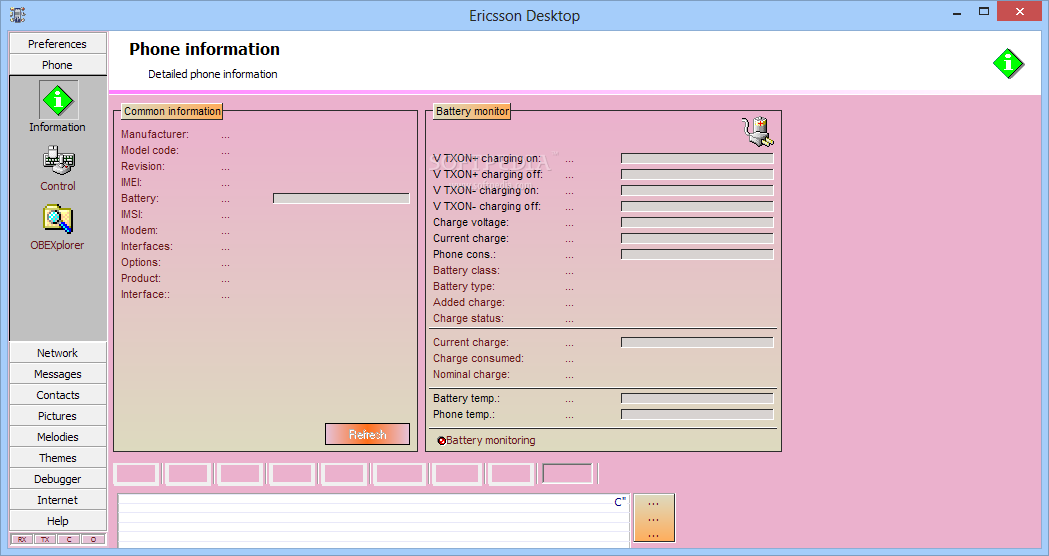Viewport: 1049px width, 556px height.
Task: Click the Battery level bar in Common information
Action: tap(341, 199)
